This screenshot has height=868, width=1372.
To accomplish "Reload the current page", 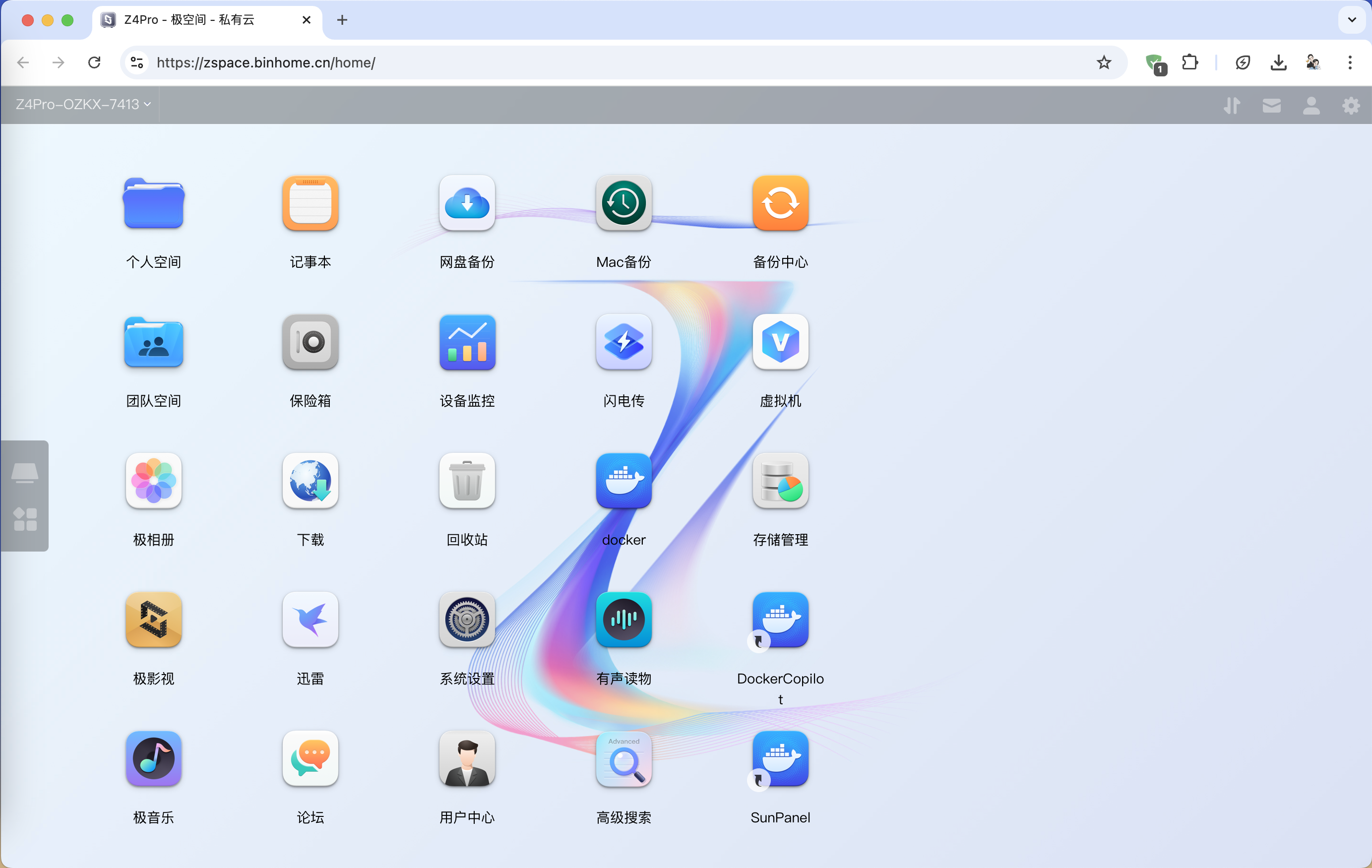I will (x=94, y=62).
